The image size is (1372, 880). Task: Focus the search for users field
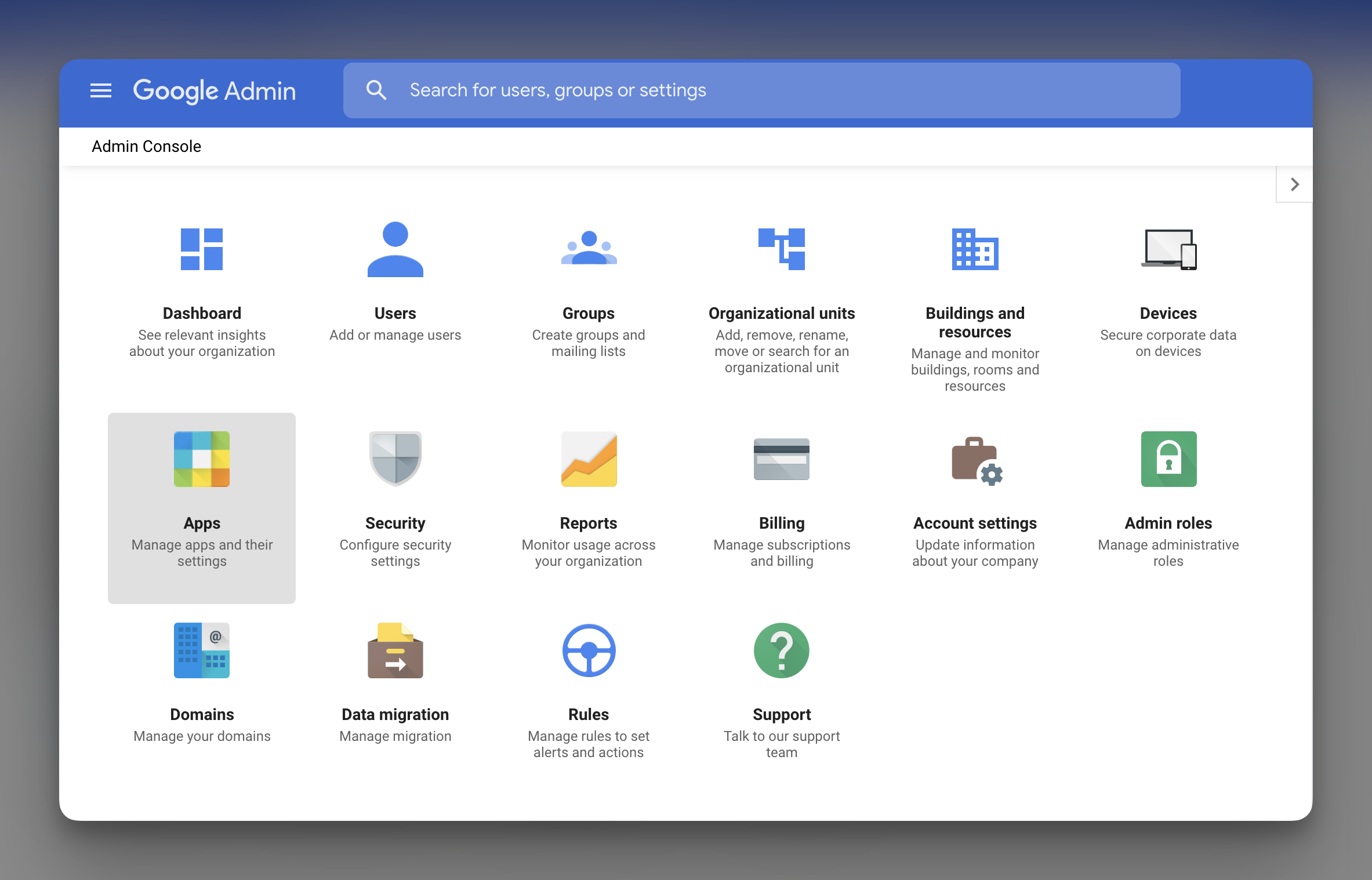761,90
